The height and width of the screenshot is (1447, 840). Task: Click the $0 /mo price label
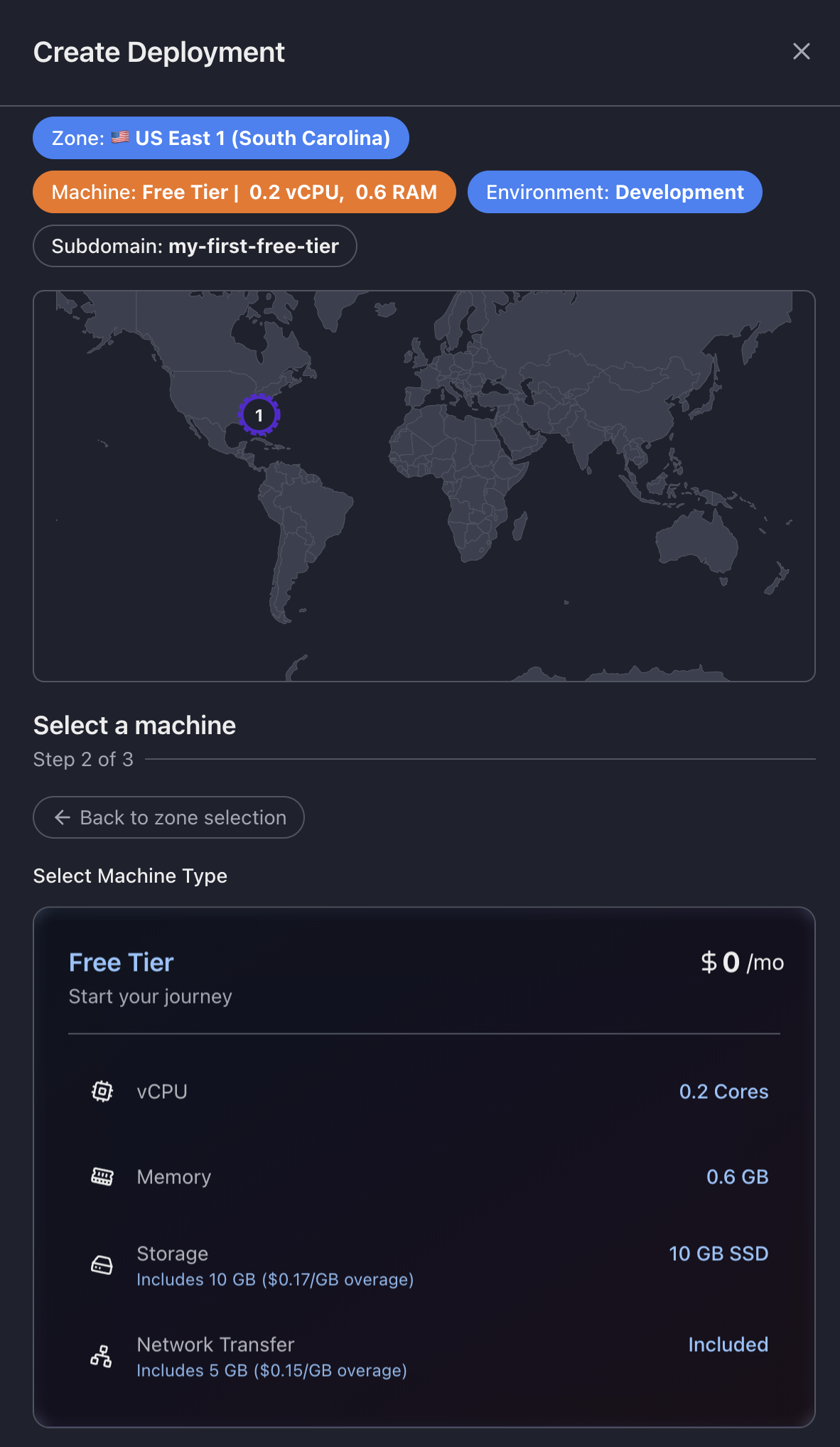pyautogui.click(x=742, y=962)
